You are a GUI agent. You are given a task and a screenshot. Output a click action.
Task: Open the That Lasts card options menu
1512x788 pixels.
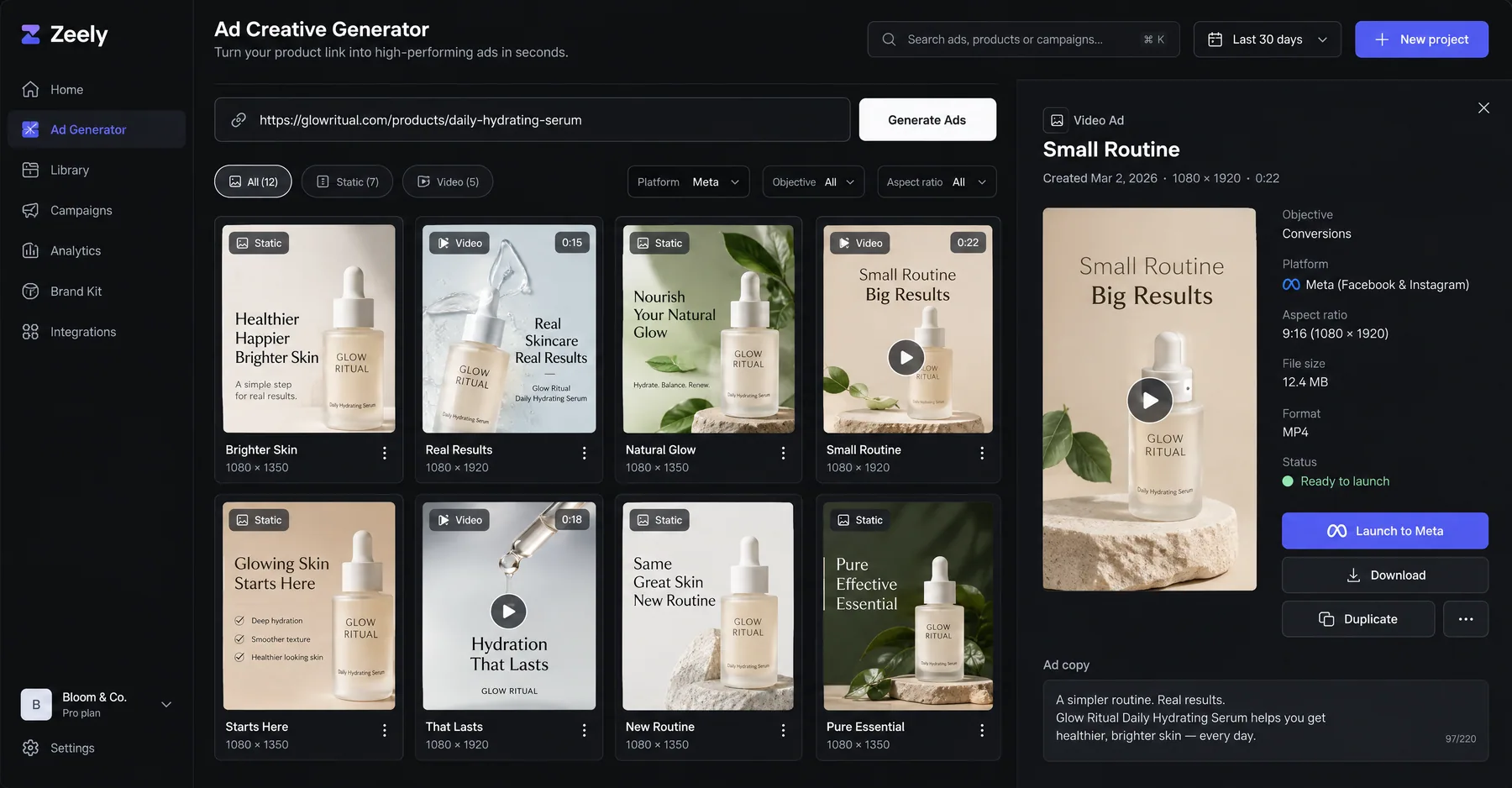tap(585, 730)
